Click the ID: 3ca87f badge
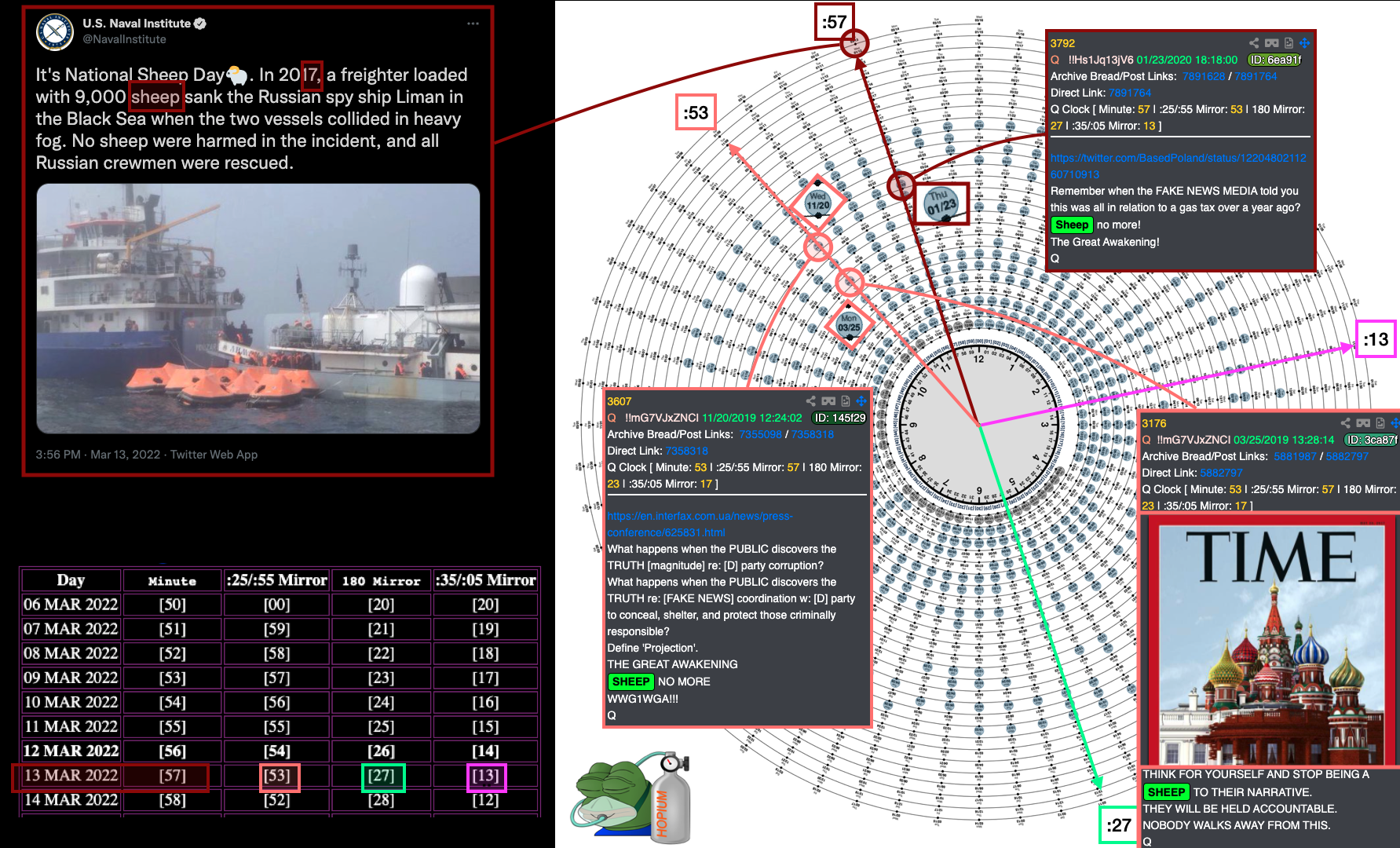 pyautogui.click(x=1372, y=440)
